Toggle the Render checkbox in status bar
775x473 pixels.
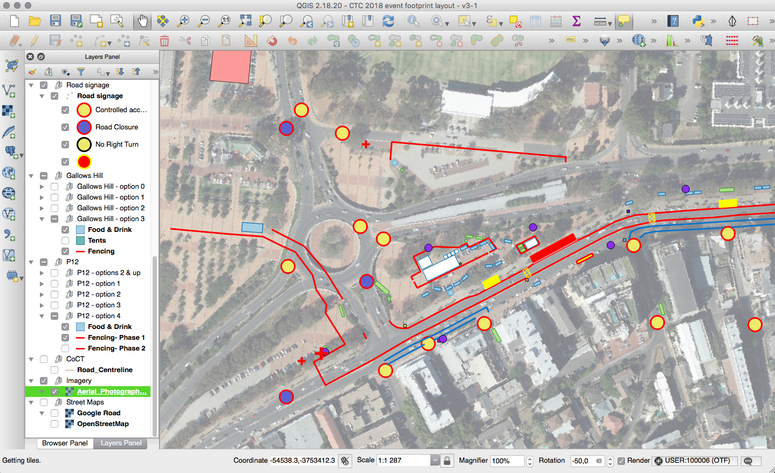coord(620,459)
